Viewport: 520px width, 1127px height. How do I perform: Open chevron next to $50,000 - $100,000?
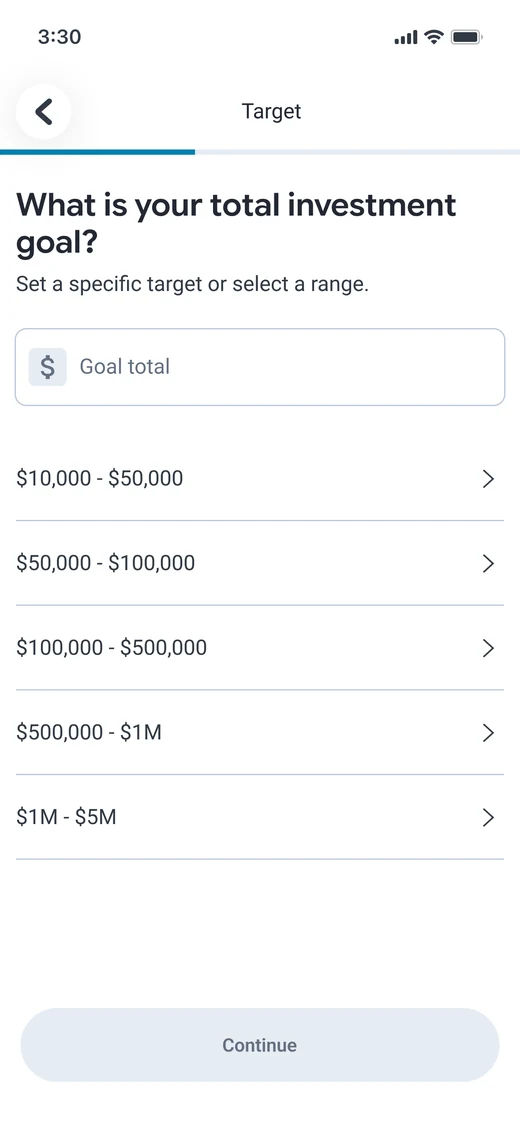[x=488, y=564]
